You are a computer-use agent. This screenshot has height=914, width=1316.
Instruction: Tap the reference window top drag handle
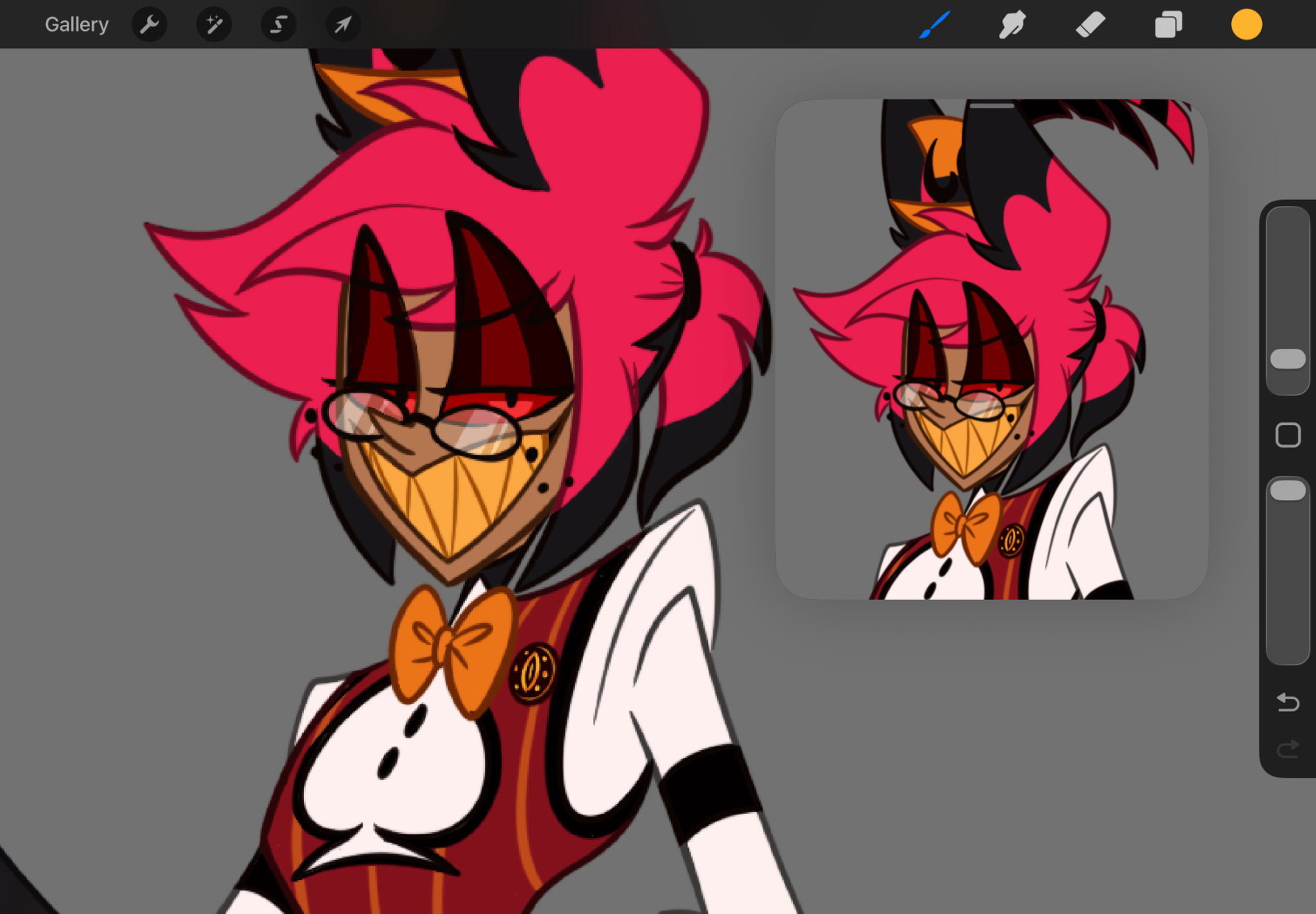991,105
